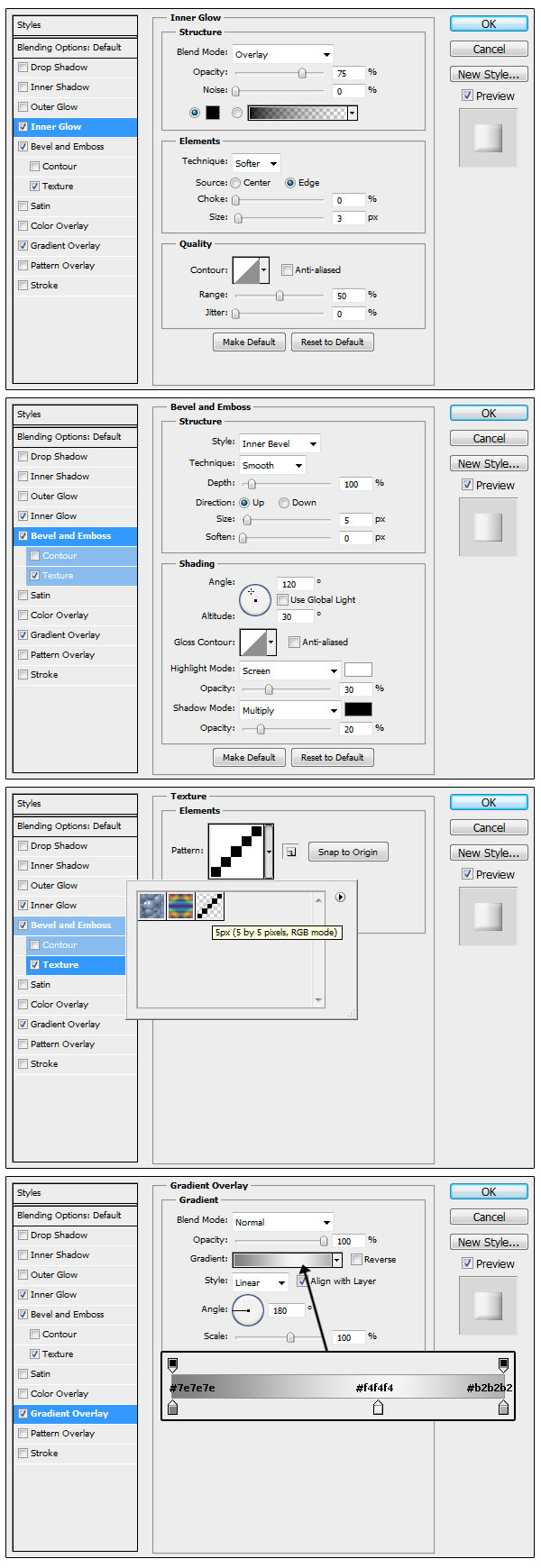Click the Altitude field showing 30
The image size is (541, 1568).
tap(297, 617)
